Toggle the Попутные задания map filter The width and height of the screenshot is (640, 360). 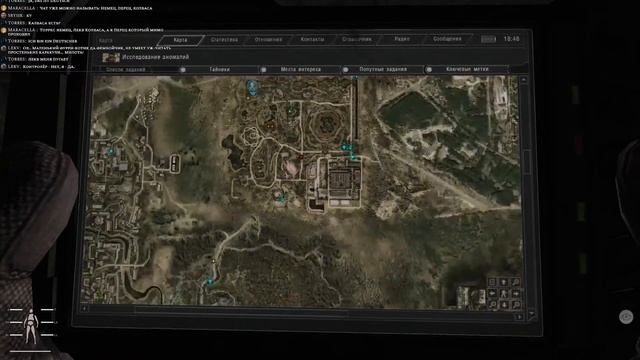pos(383,69)
